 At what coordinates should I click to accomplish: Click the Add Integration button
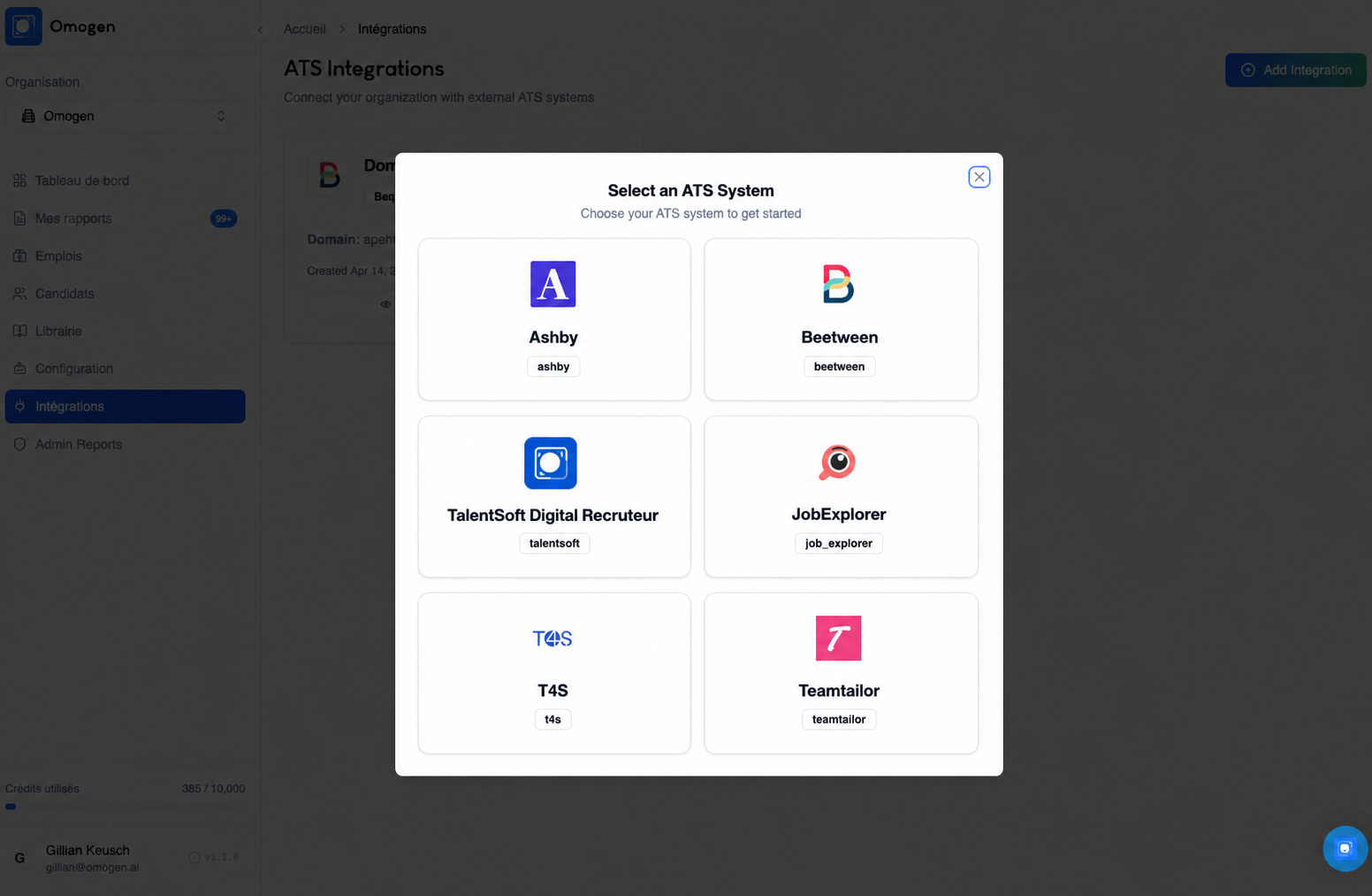click(1295, 70)
